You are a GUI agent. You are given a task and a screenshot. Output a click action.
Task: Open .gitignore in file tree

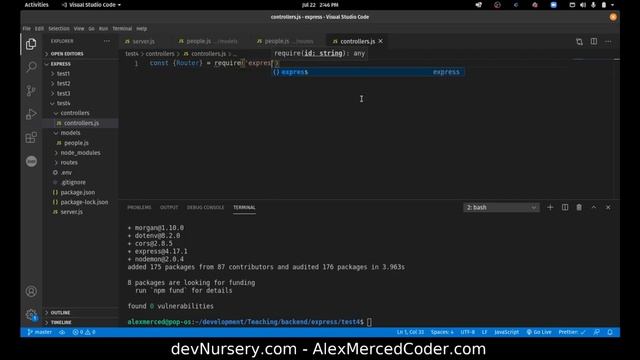(81, 182)
